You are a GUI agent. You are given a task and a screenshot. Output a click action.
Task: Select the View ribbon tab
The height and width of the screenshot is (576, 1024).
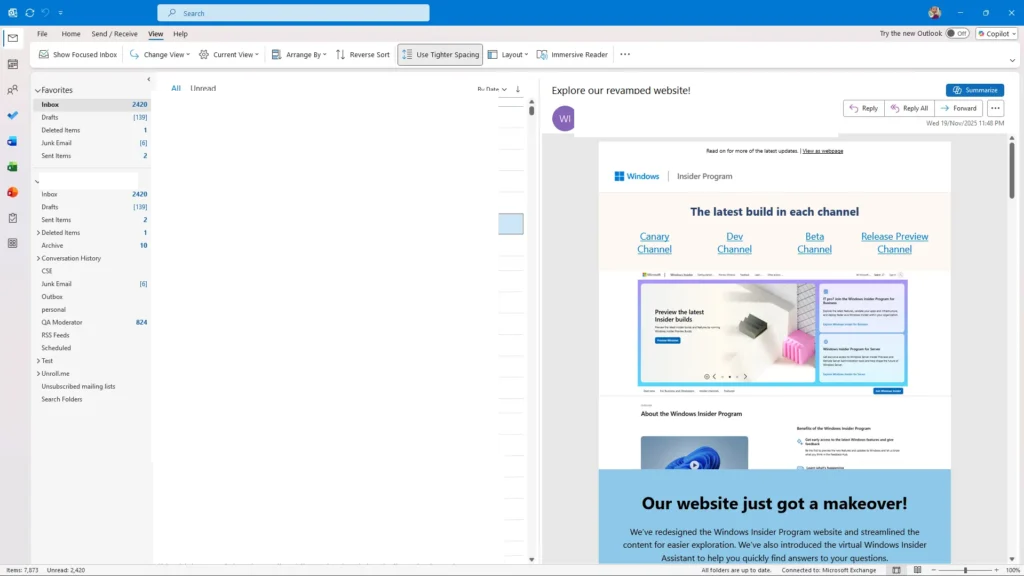(x=155, y=33)
